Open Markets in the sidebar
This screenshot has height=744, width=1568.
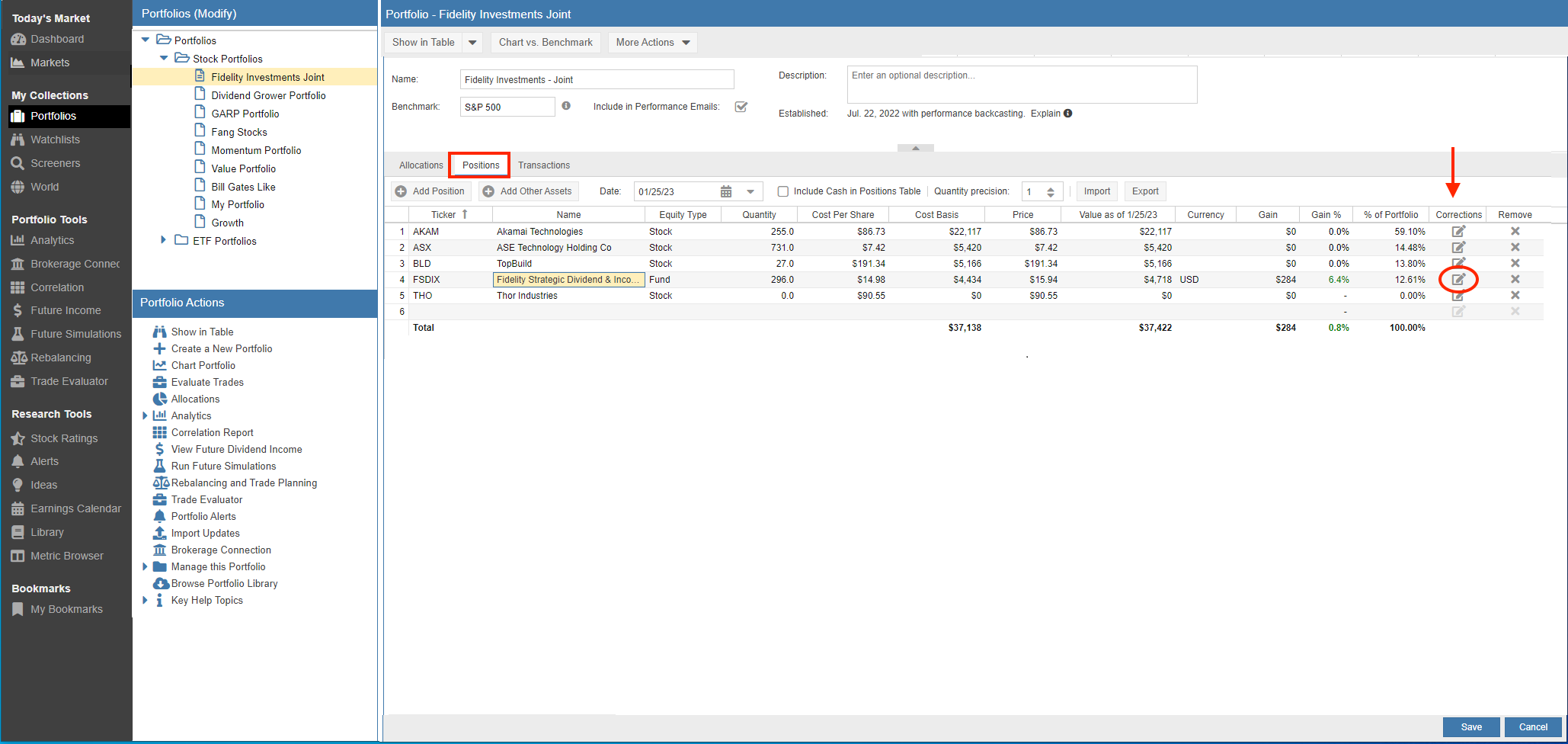tap(50, 63)
